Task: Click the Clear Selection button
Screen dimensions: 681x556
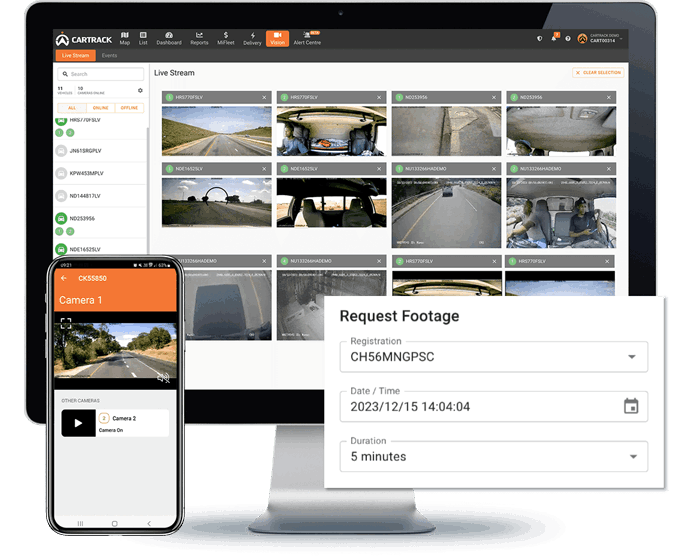Action: (x=598, y=73)
